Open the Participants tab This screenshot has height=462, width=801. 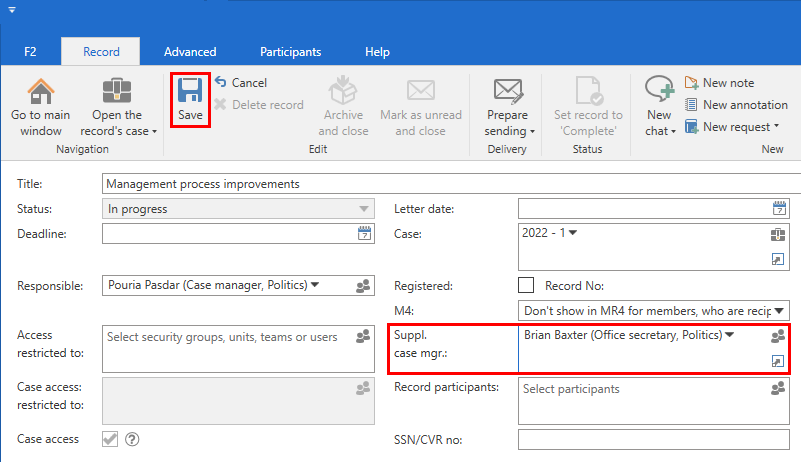(290, 52)
